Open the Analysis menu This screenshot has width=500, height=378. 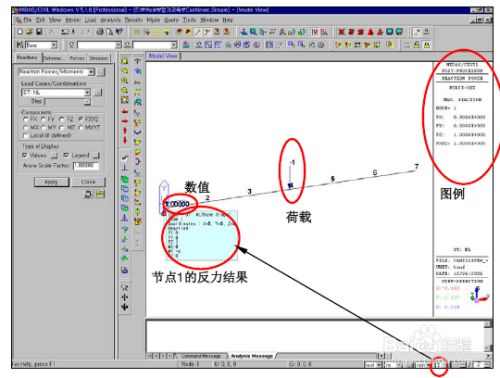[x=110, y=20]
